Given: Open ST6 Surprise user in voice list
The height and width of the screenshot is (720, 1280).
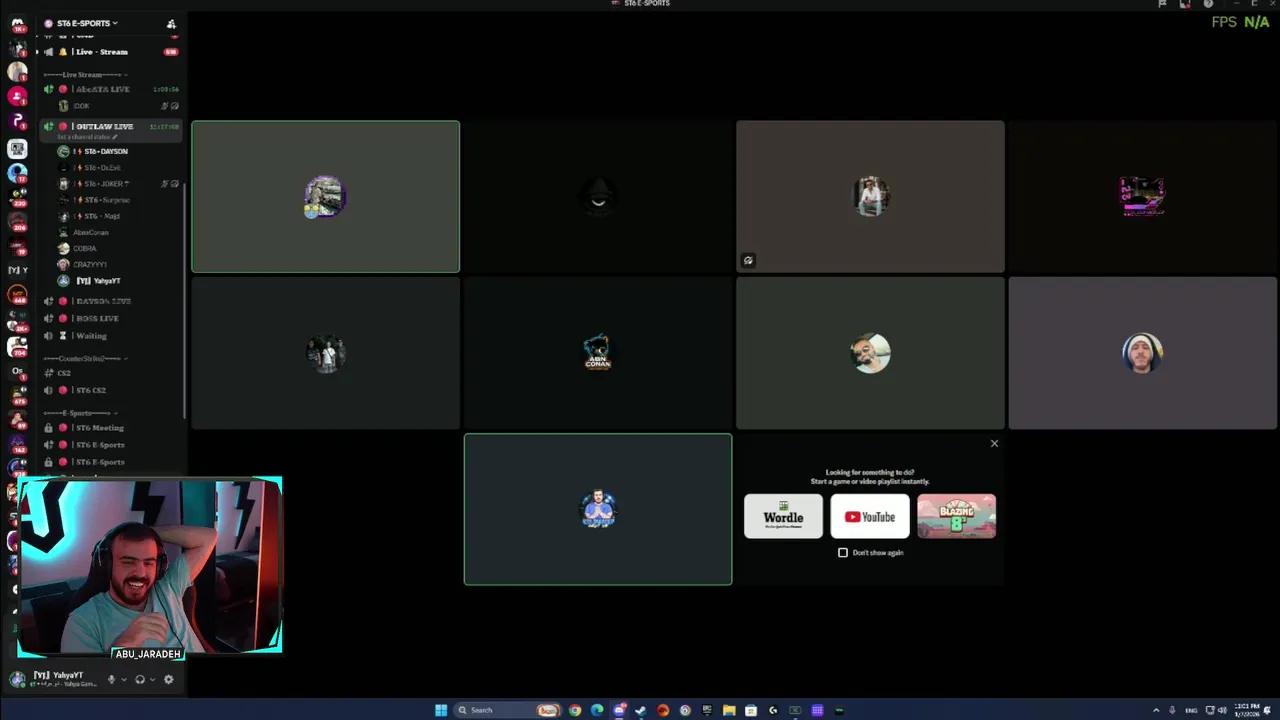Looking at the screenshot, I should coord(104,200).
